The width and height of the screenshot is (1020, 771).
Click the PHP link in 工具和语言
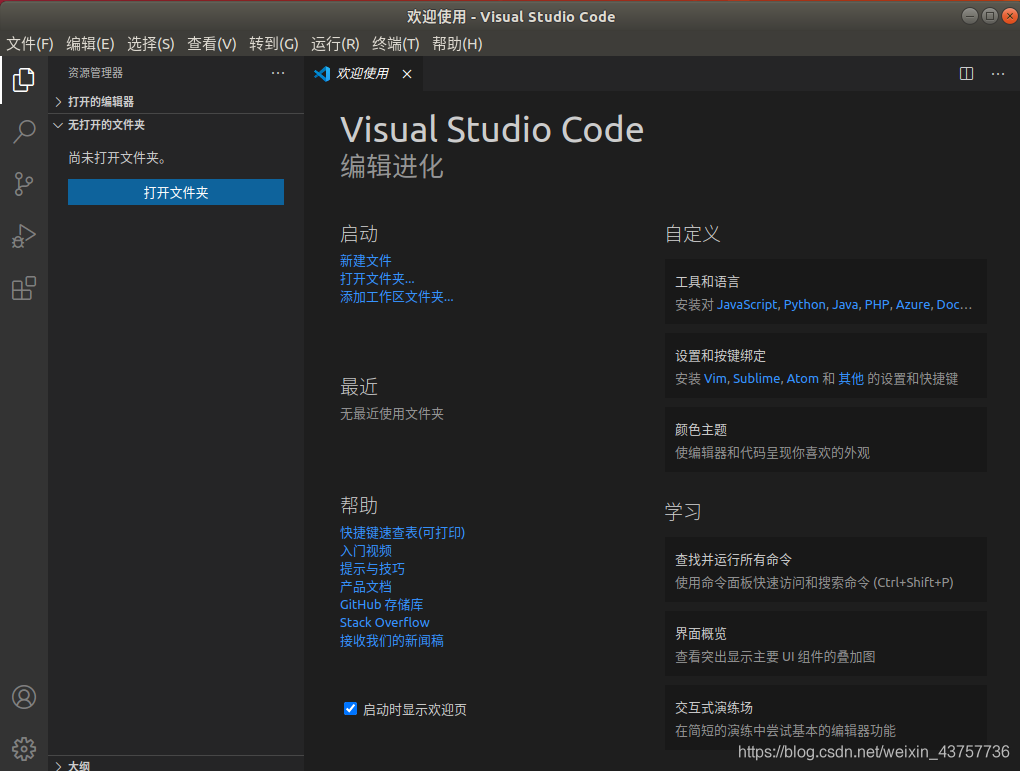(877, 304)
